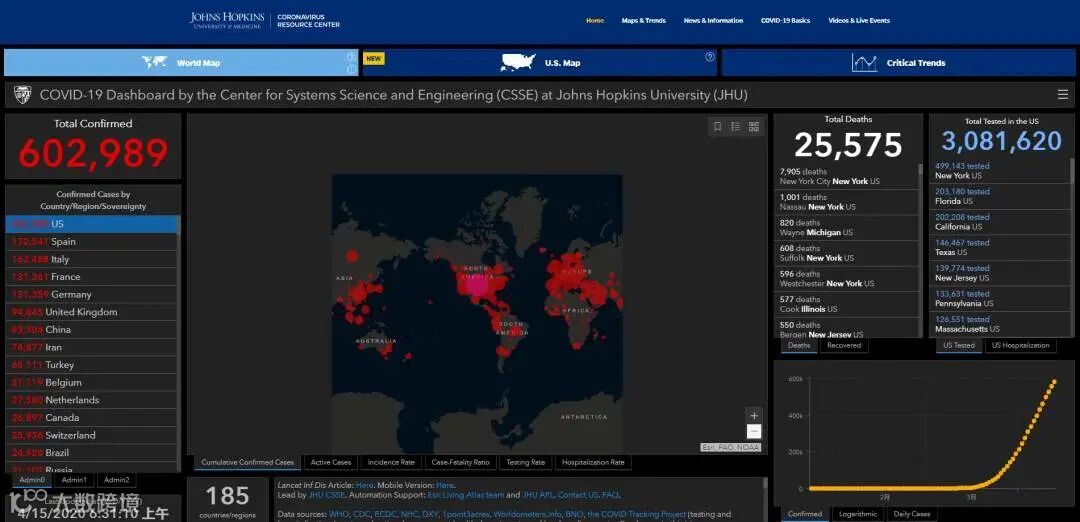Select Switzerland in the country list

(92, 435)
